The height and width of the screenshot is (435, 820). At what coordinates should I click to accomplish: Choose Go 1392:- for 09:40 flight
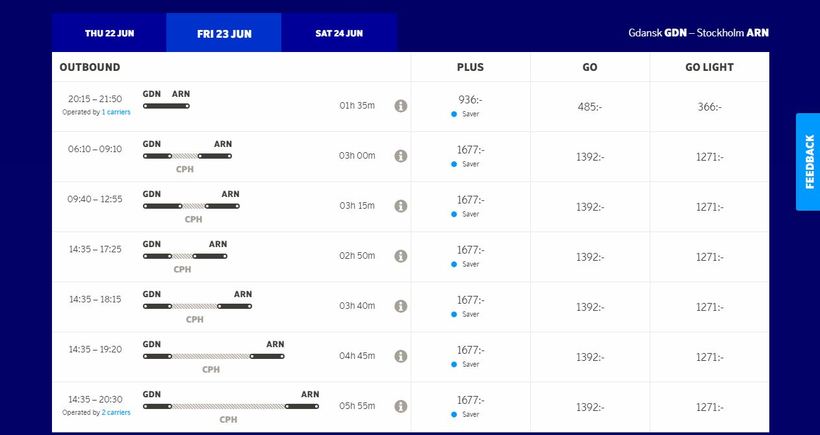coord(590,207)
